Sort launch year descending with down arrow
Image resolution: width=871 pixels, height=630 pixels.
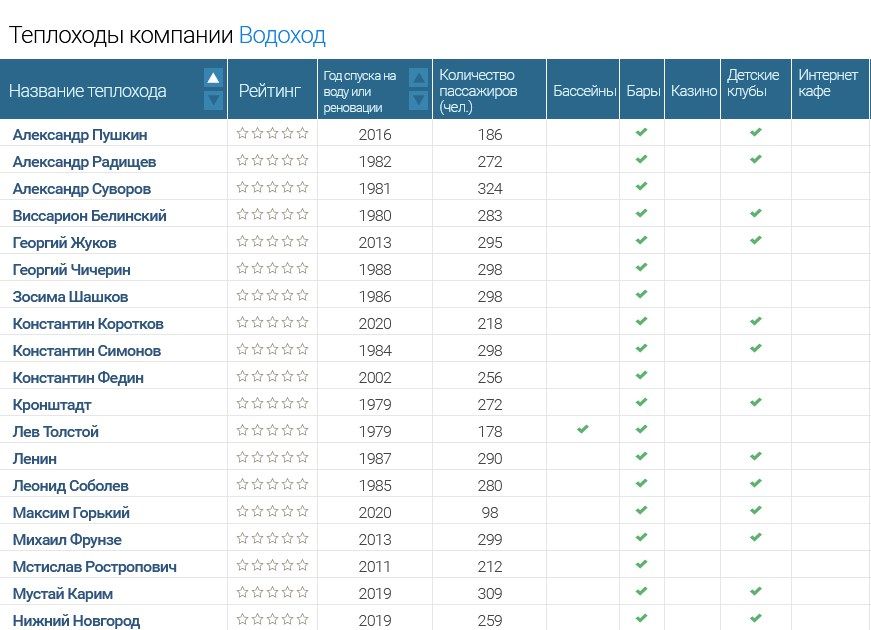click(x=419, y=100)
